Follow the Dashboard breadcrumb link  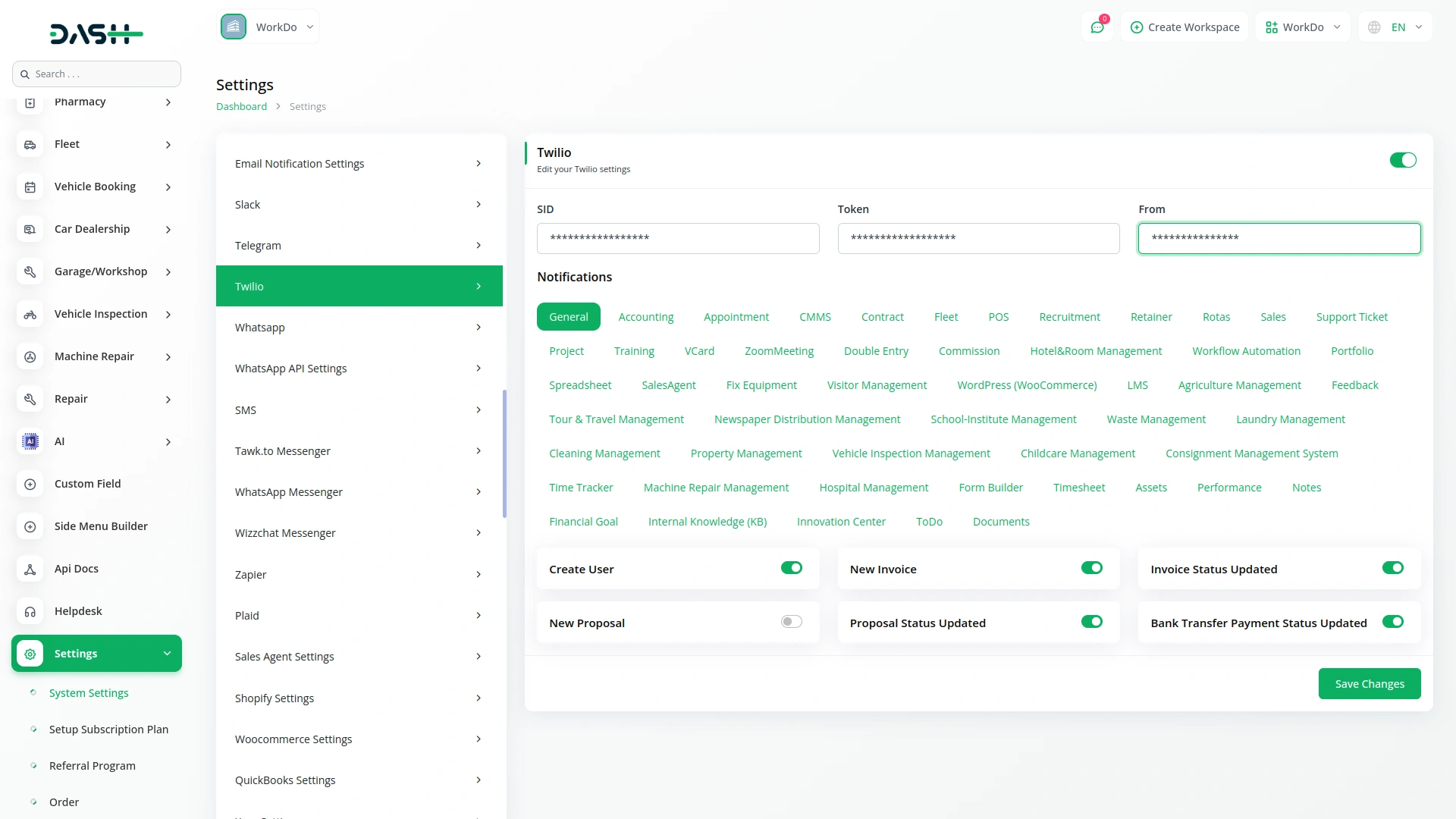(241, 107)
